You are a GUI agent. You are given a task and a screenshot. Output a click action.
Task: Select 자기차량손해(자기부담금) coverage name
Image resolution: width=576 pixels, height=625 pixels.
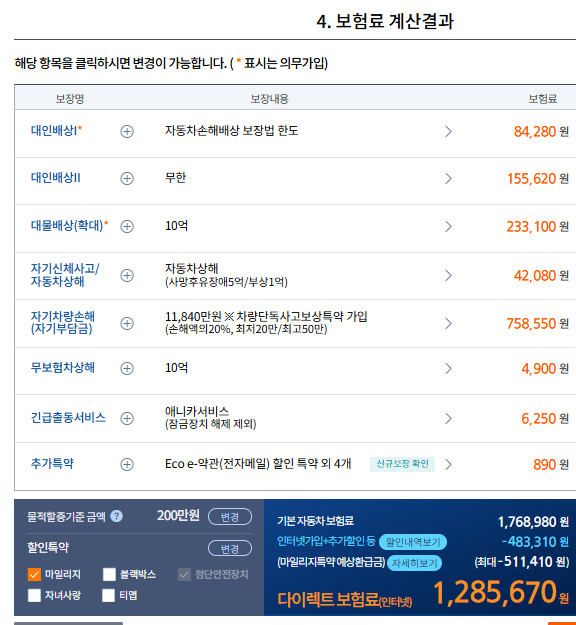(63, 322)
